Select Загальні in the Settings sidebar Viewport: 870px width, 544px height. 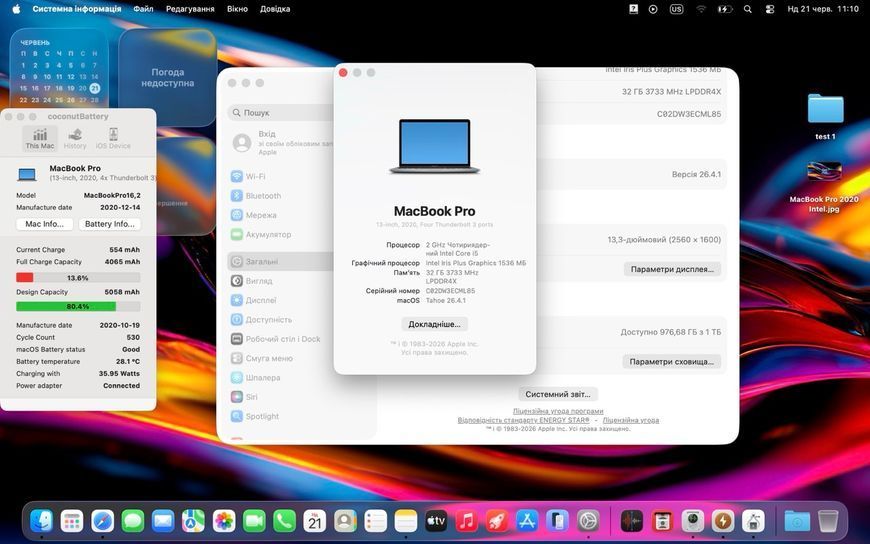281,261
